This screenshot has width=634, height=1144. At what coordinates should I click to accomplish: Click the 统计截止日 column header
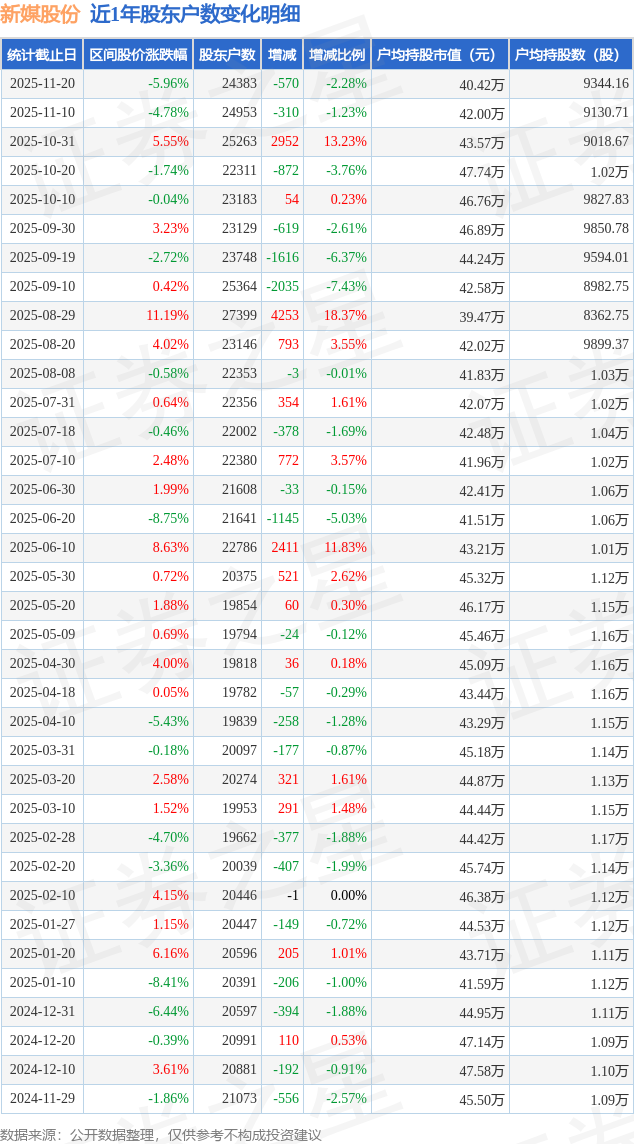(x=42, y=55)
